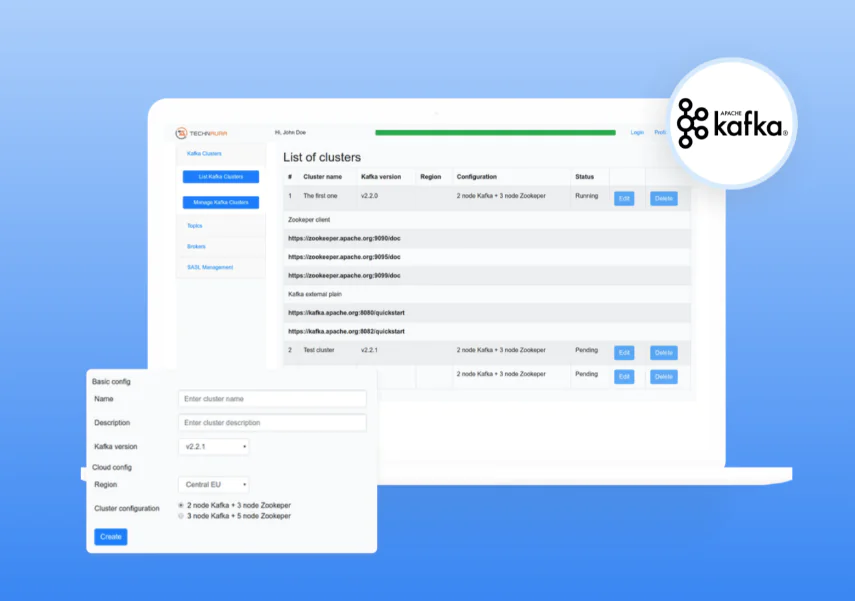Open the Kafka Clusters sidebar section
The height and width of the screenshot is (601, 855).
[204, 154]
